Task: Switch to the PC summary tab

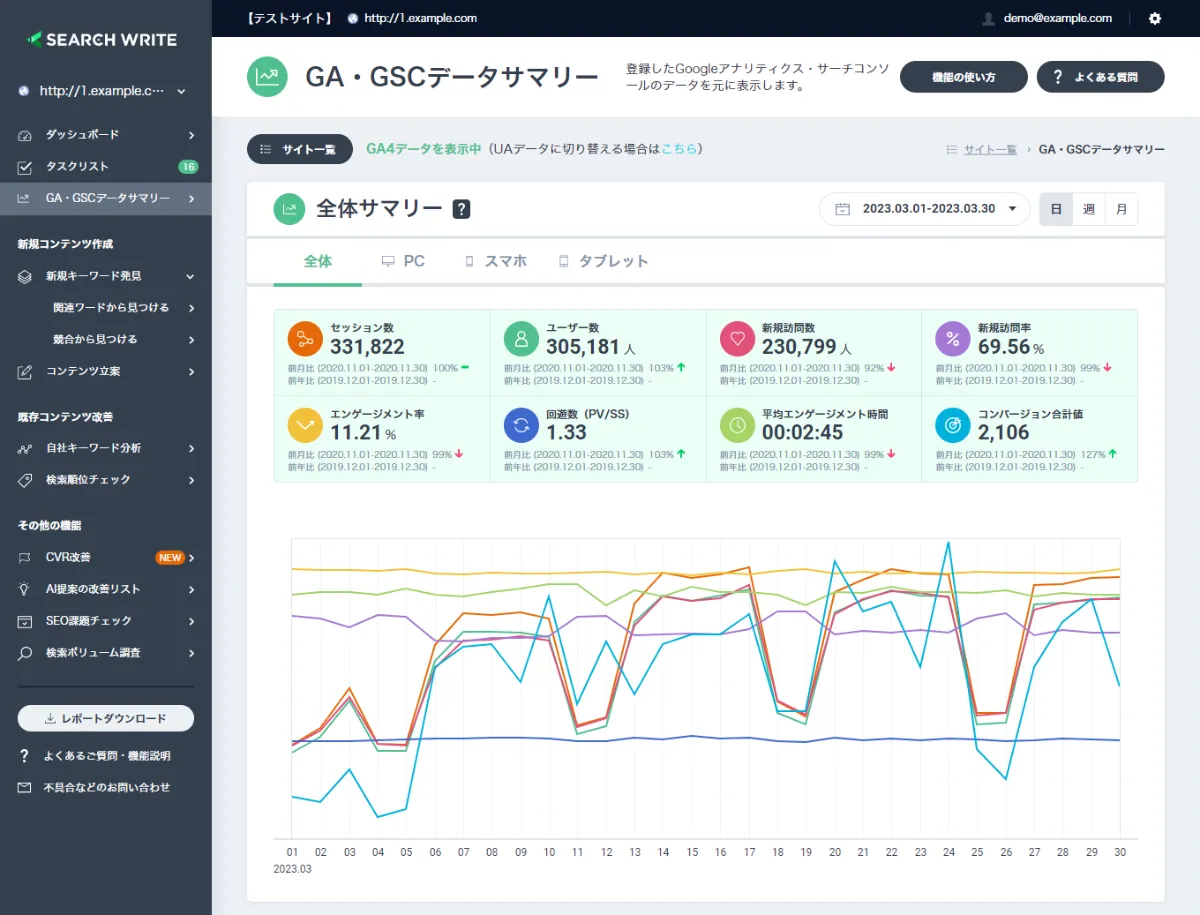Action: pos(404,260)
